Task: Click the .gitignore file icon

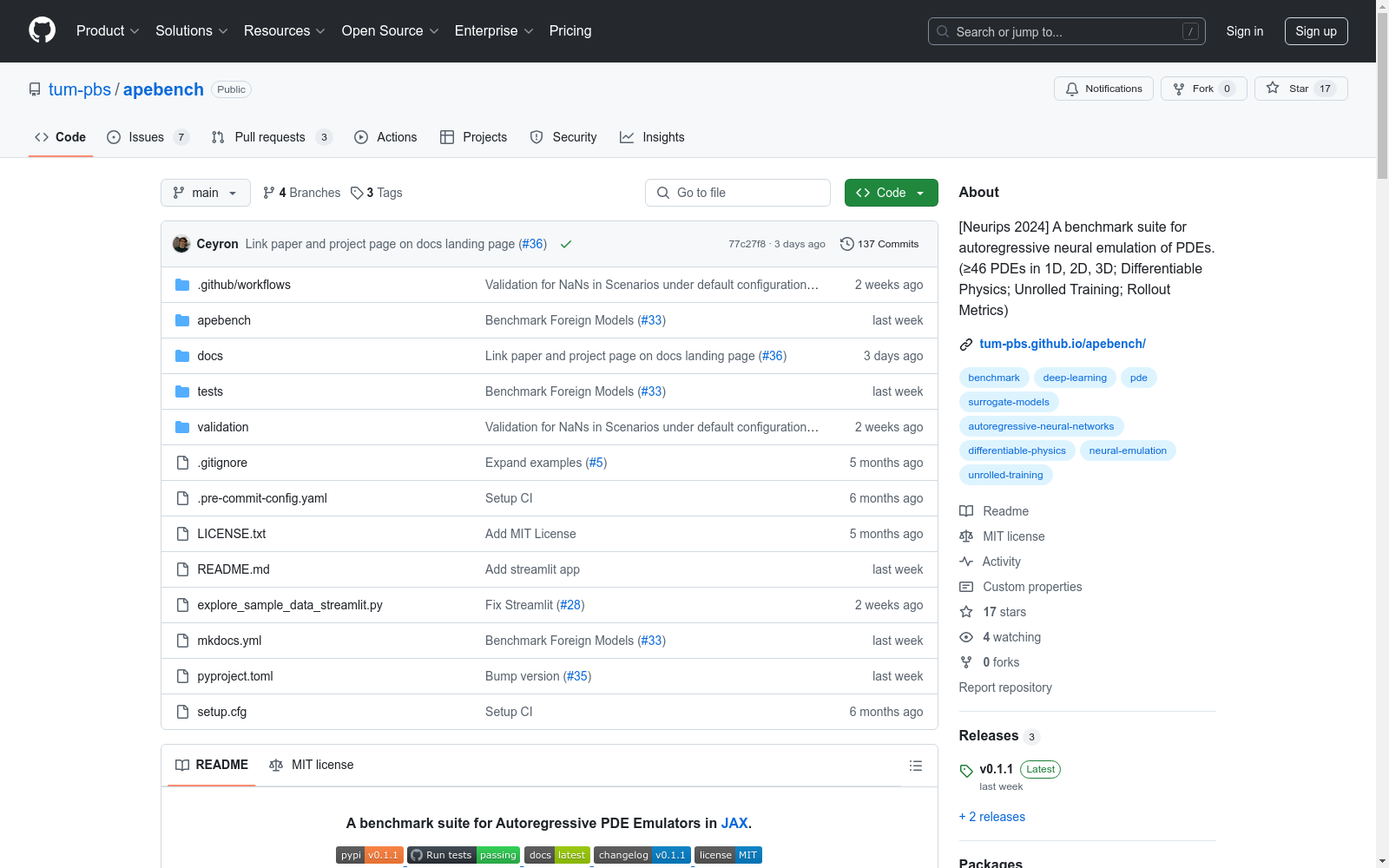Action: tap(182, 463)
